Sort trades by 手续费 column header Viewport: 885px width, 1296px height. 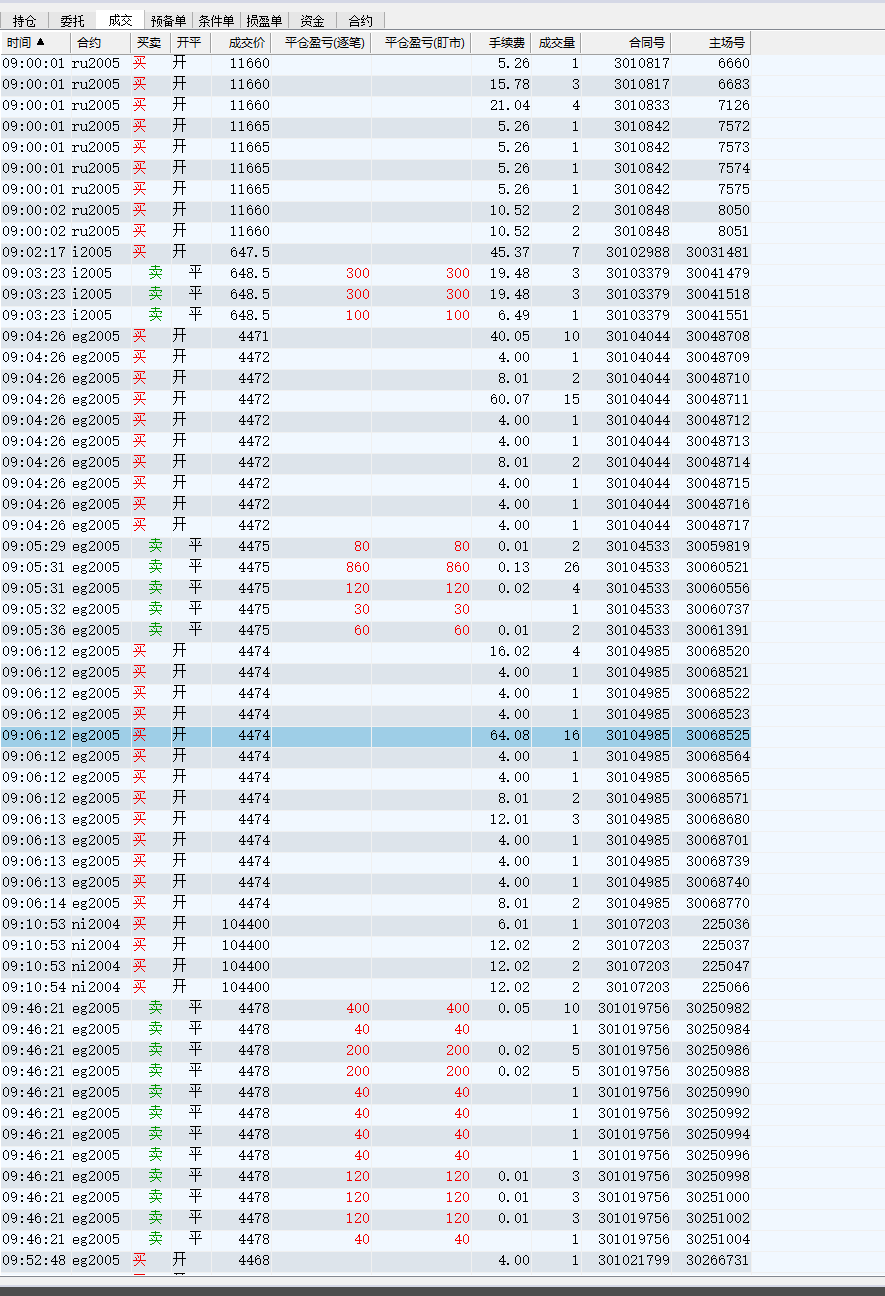click(x=506, y=43)
